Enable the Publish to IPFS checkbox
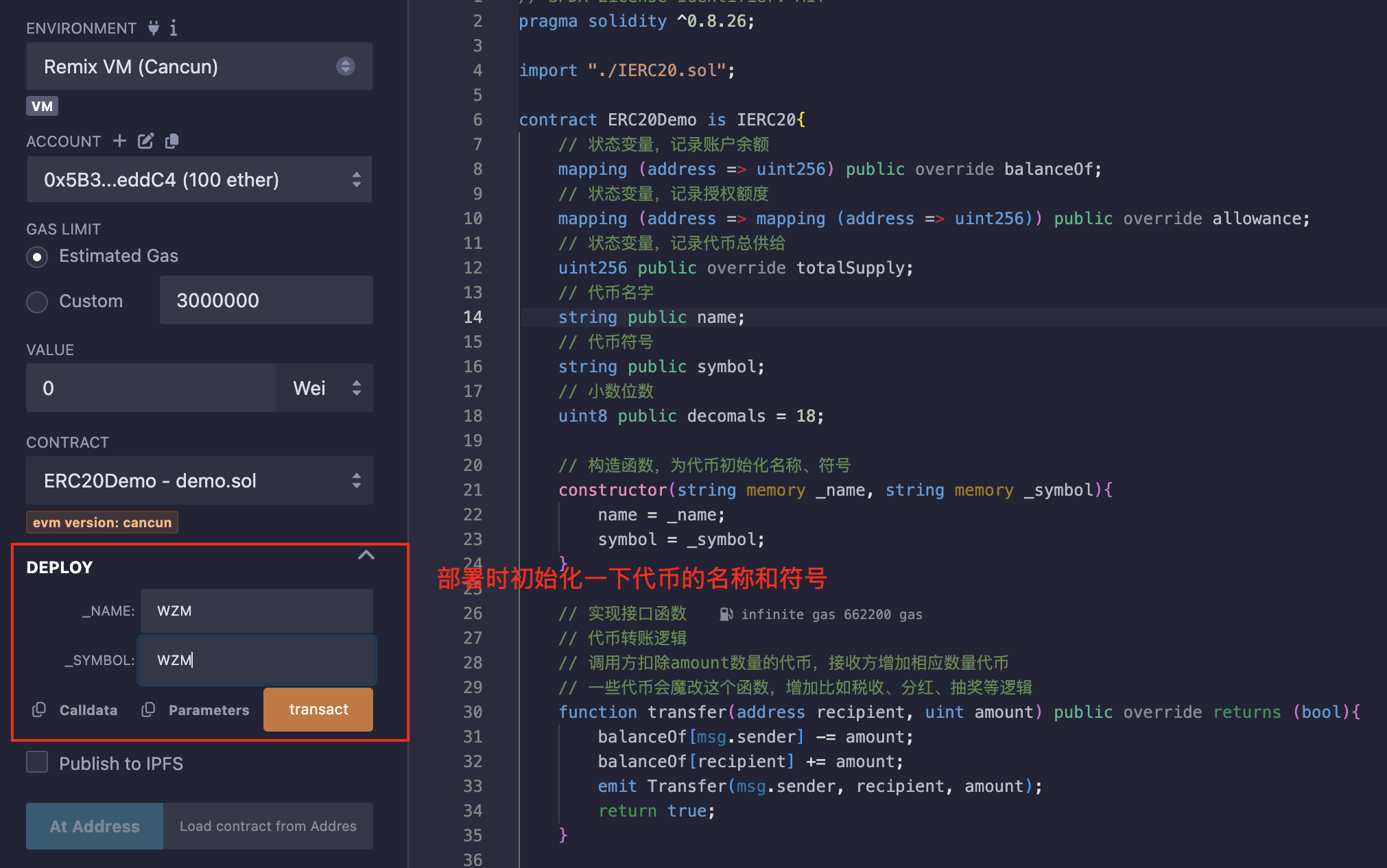Screen dimensions: 1387x868 coord(37,762)
